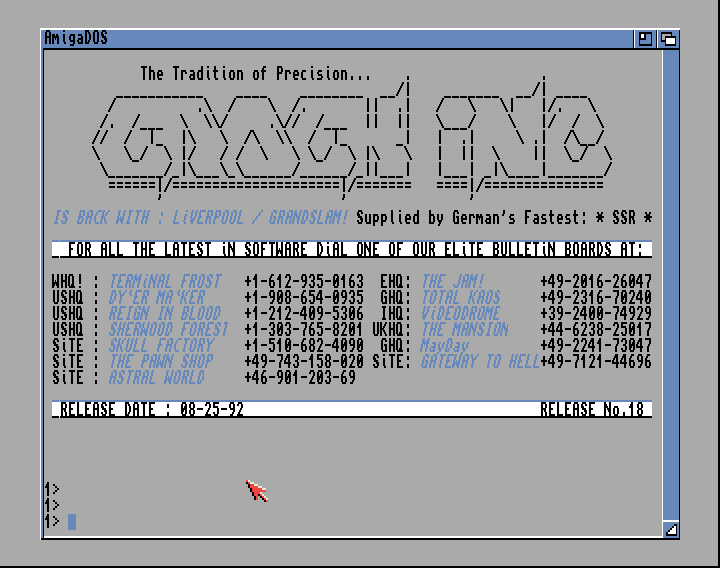Screen dimensions: 720x568
Task: Click the shell cursor at last prompt
Action: pyautogui.click(x=72, y=522)
